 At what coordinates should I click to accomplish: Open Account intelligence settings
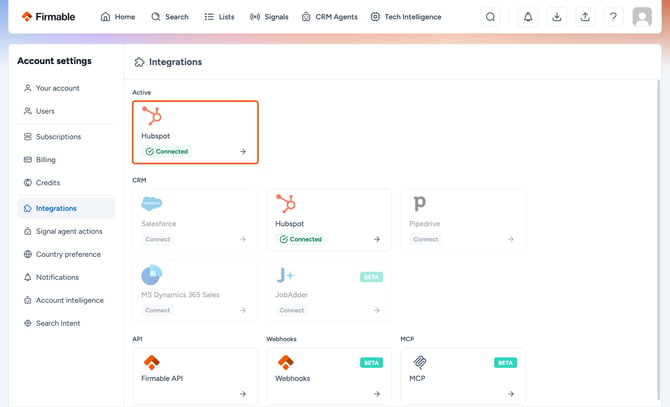coord(64,301)
